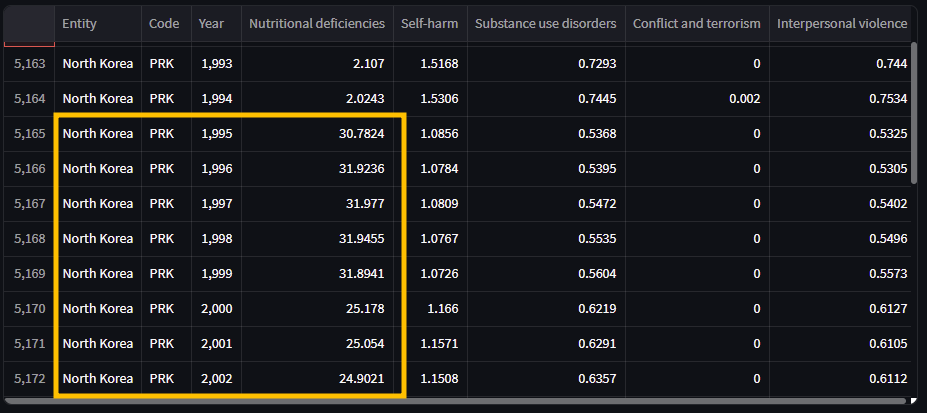Viewport: 927px width, 413px height.
Task: Select Substance use value 0.5368
Action: pyautogui.click(x=546, y=134)
